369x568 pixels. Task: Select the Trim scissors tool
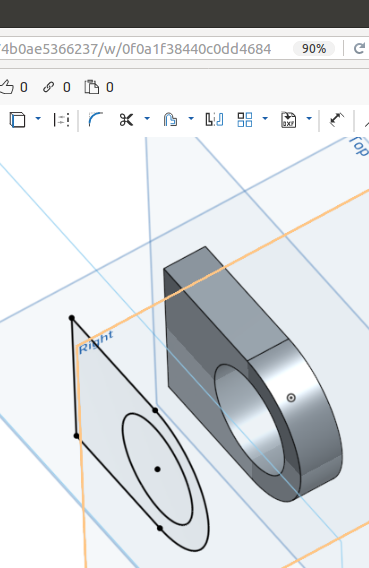(126, 120)
